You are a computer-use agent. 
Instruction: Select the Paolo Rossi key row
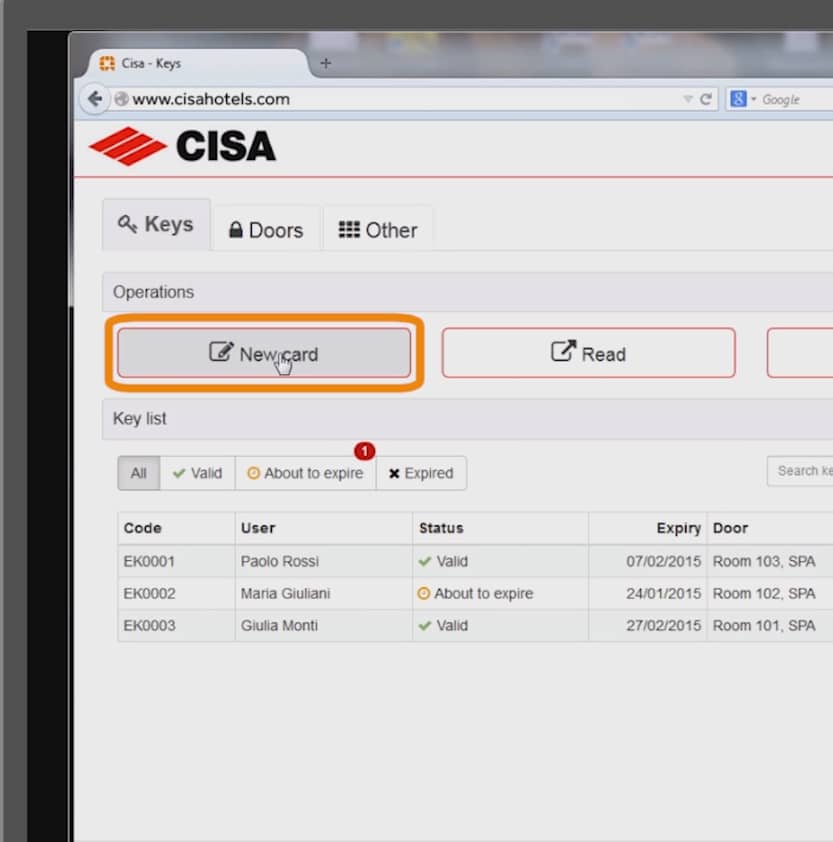(x=279, y=561)
